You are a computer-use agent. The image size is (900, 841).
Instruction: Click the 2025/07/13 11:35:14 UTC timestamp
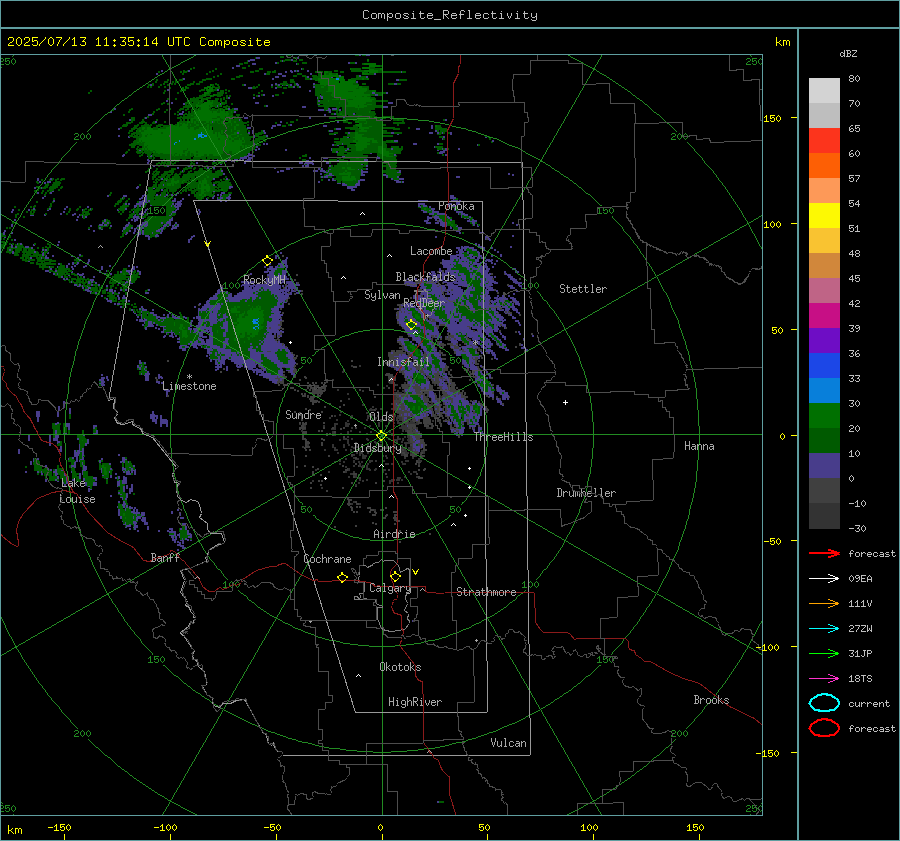pyautogui.click(x=98, y=42)
